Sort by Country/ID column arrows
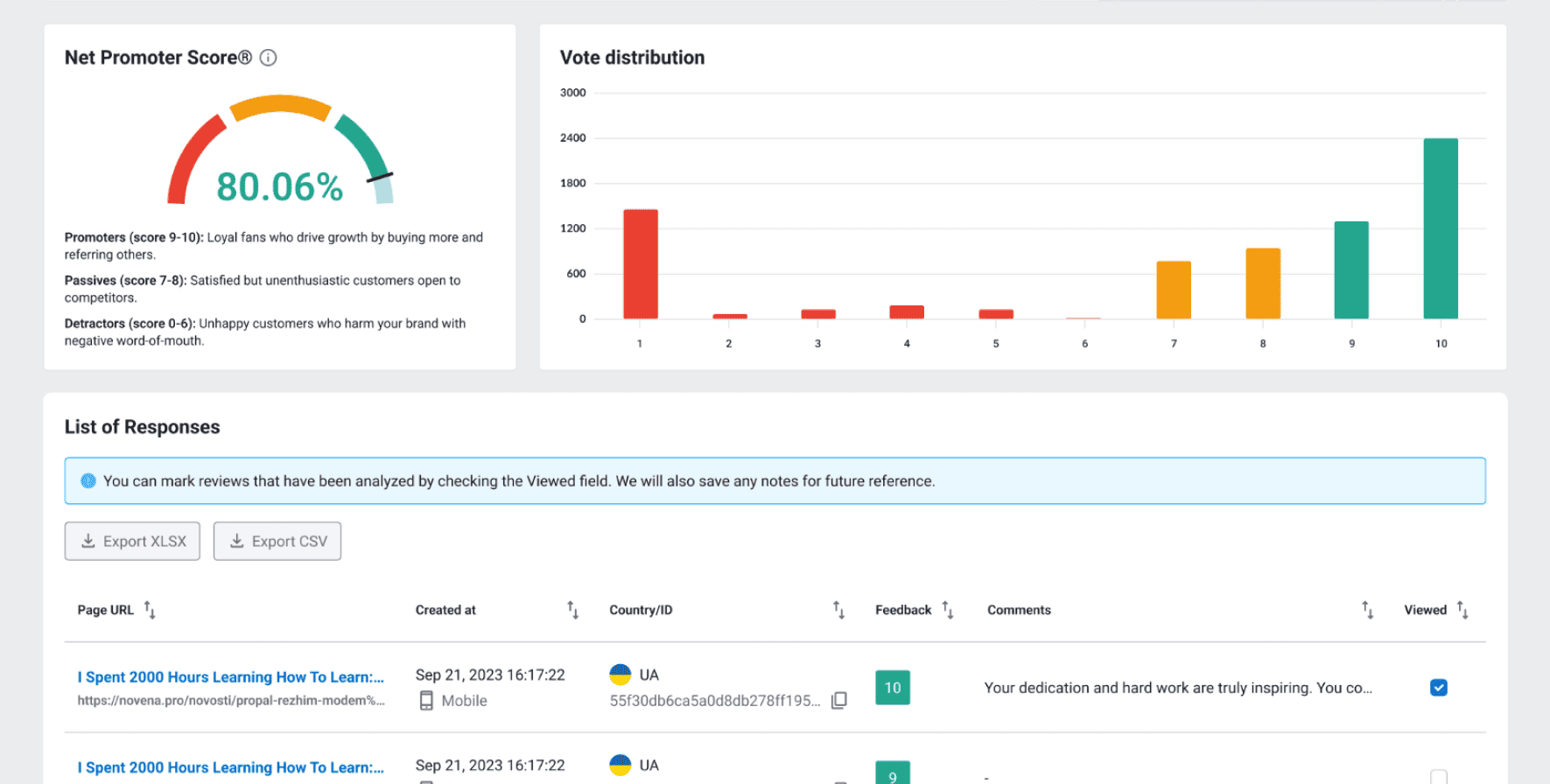1550x784 pixels. (838, 610)
